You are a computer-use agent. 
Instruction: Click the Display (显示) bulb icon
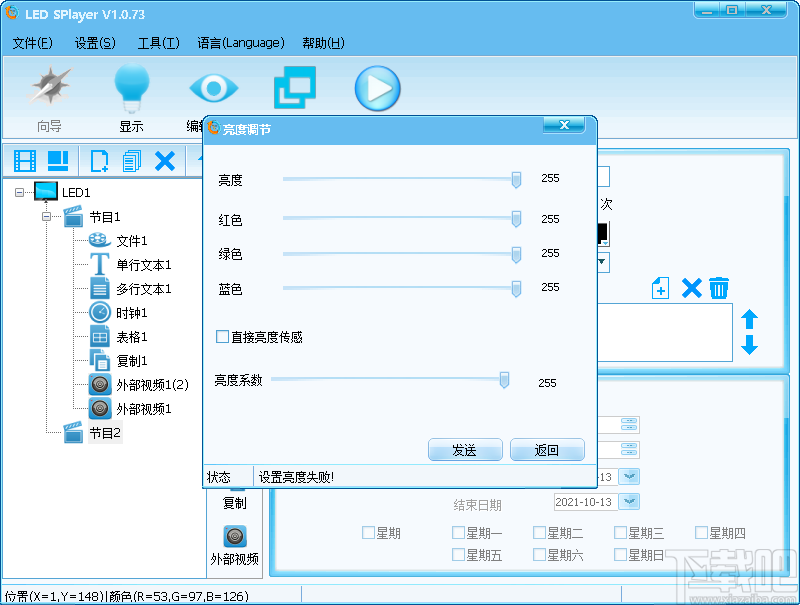tap(133, 88)
